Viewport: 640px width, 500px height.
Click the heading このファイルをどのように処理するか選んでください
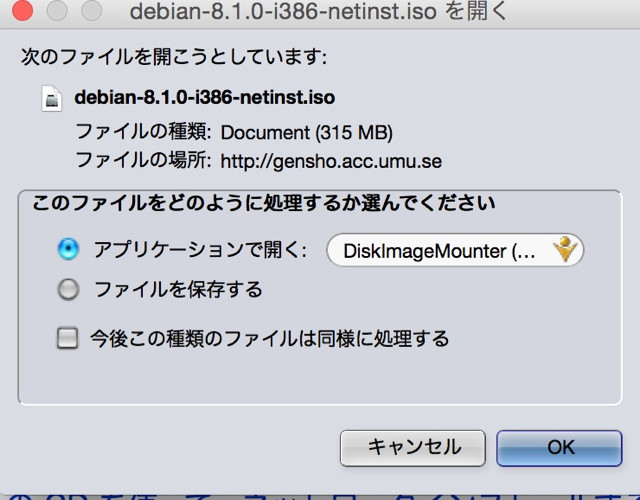pyautogui.click(x=264, y=202)
